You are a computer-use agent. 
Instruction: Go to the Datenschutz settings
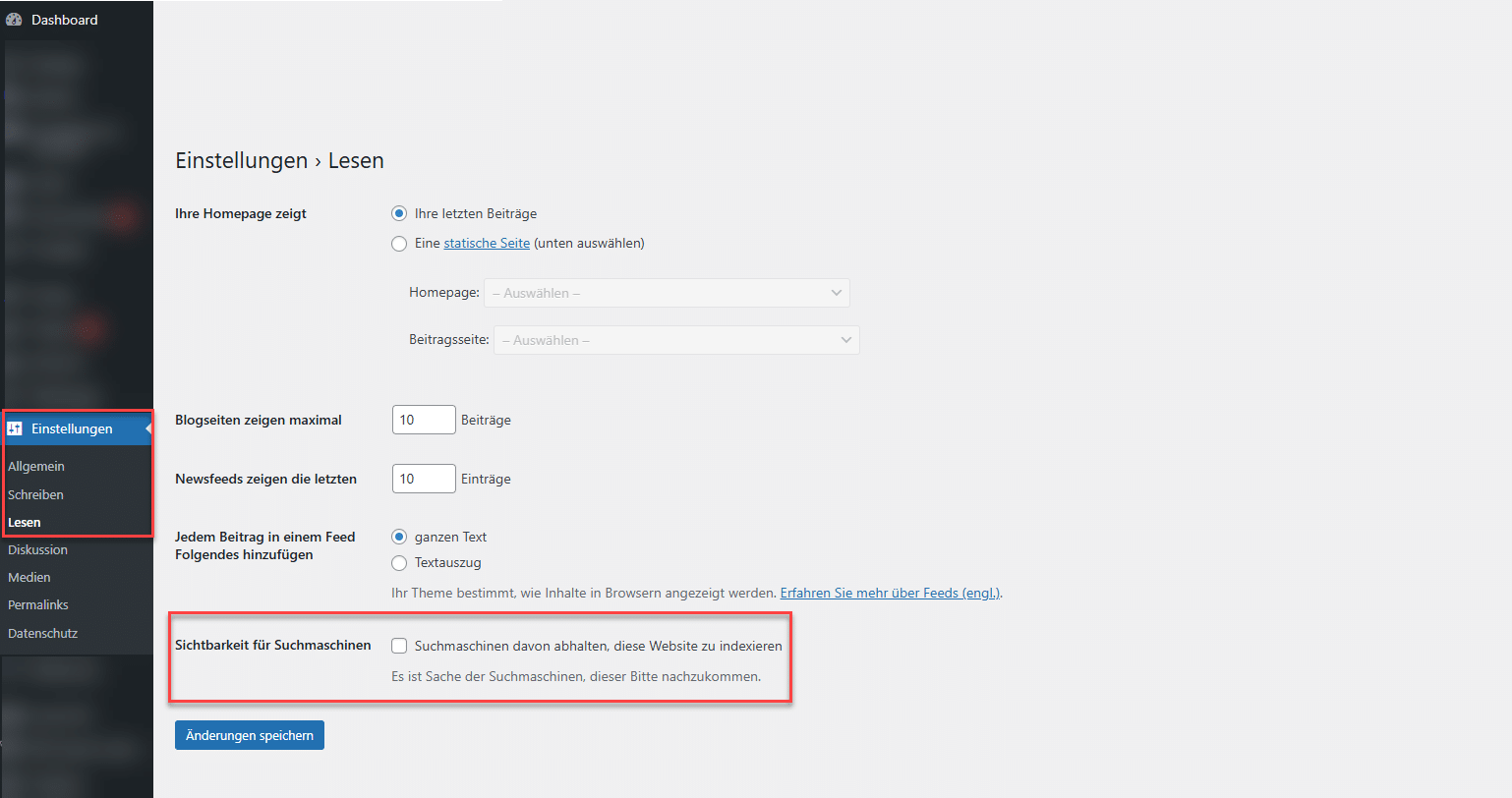[42, 633]
